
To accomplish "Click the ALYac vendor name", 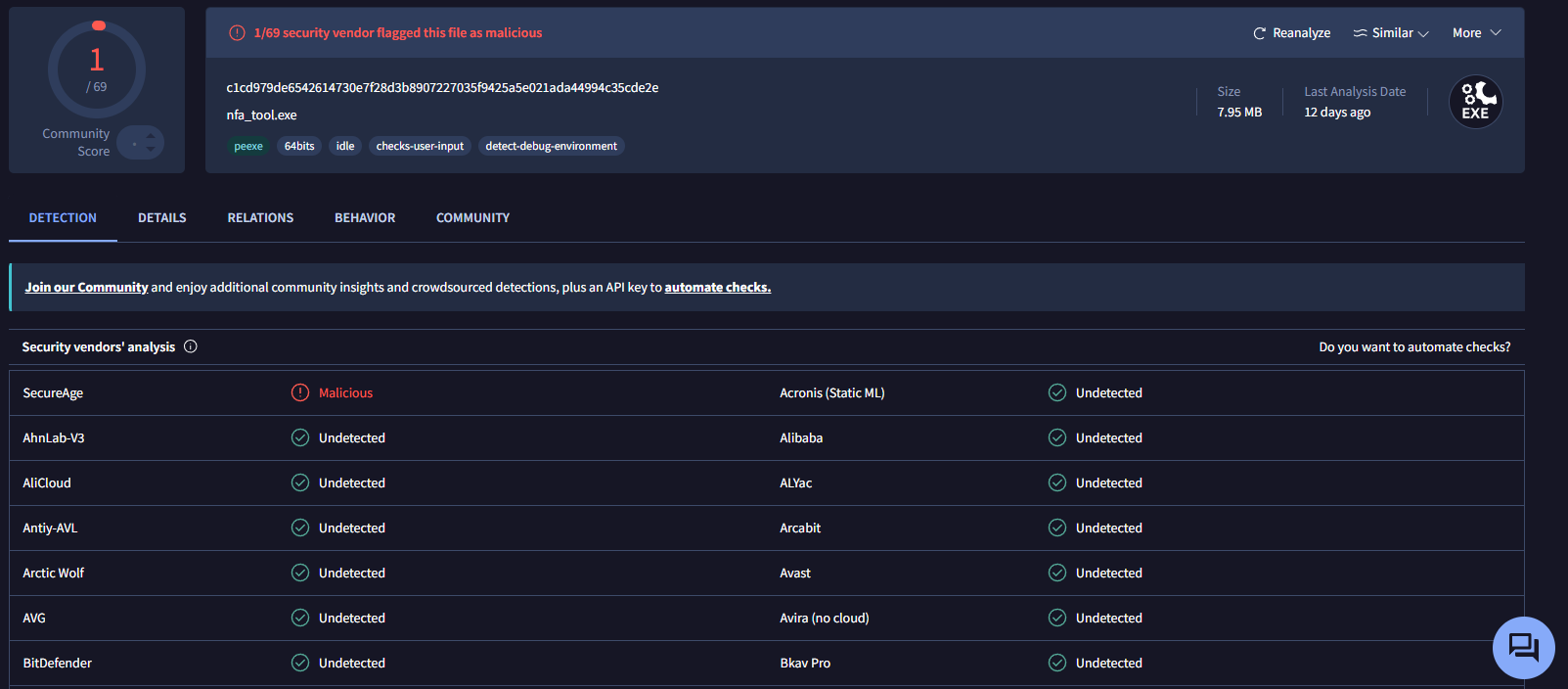I will coord(796,483).
